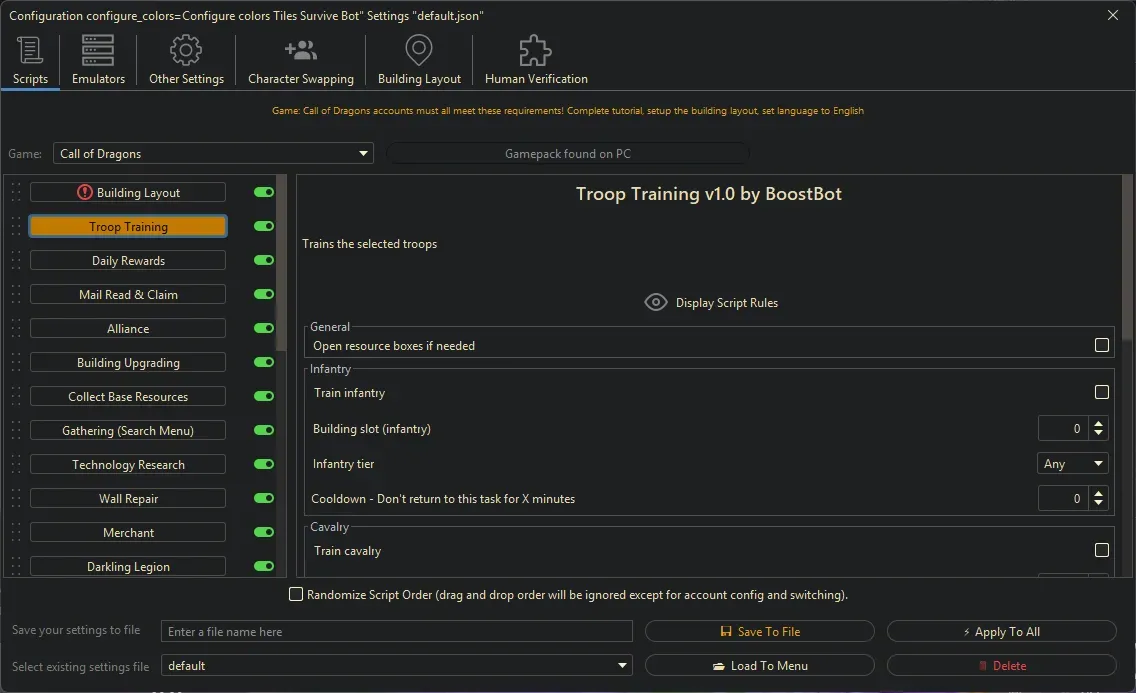This screenshot has height=693, width=1136.
Task: Select the Troop Training script
Action: click(127, 226)
